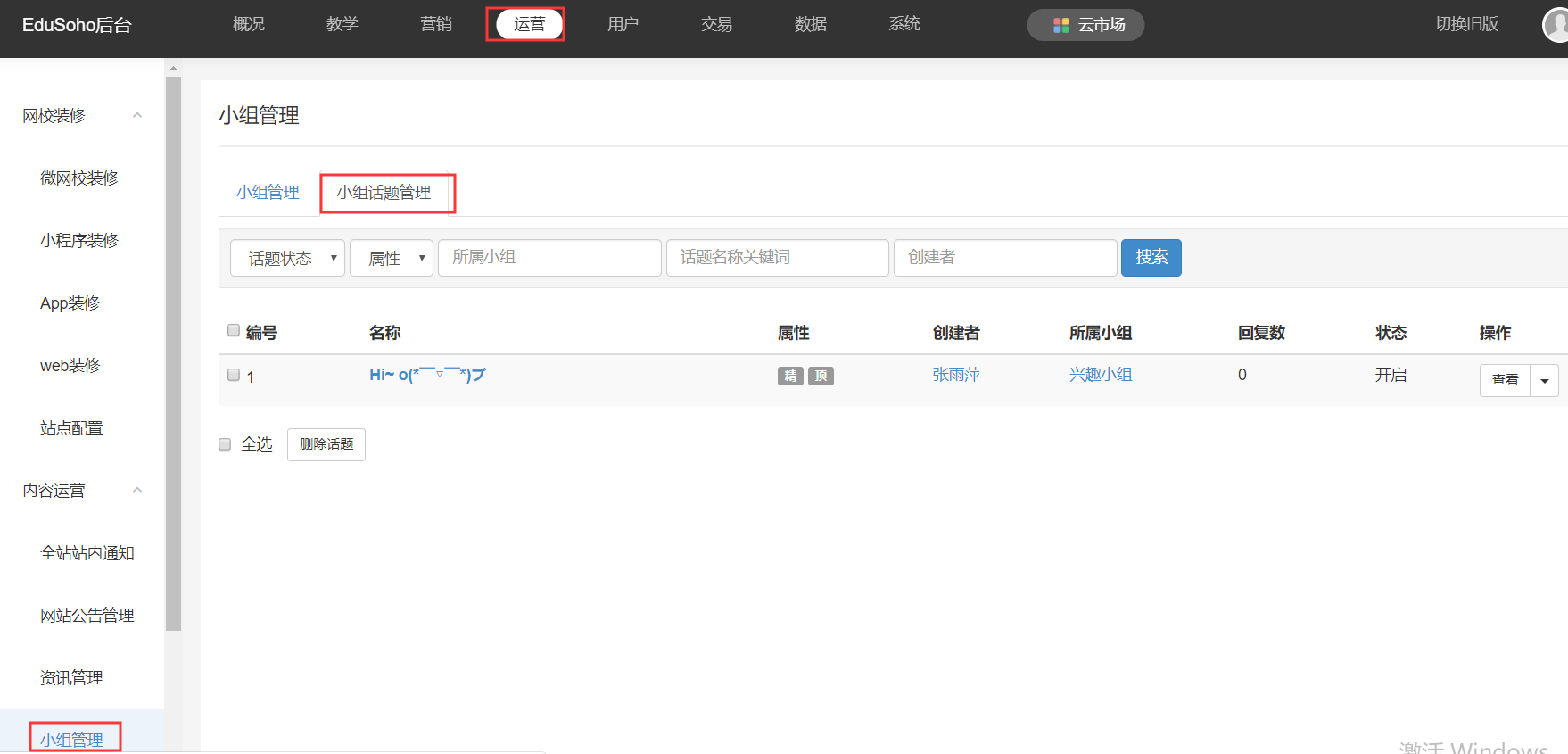Toggle the header checkbox beside 编号
The width and height of the screenshot is (1568, 754).
pyautogui.click(x=234, y=331)
